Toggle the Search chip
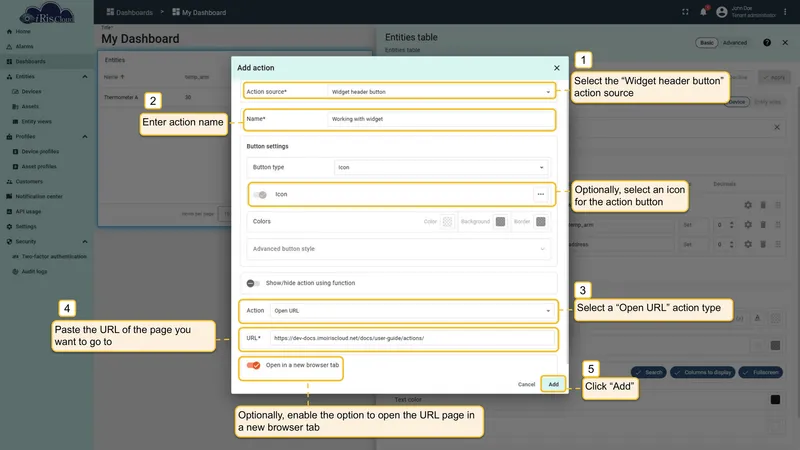Viewport: 800px width, 450px height. 648,372
